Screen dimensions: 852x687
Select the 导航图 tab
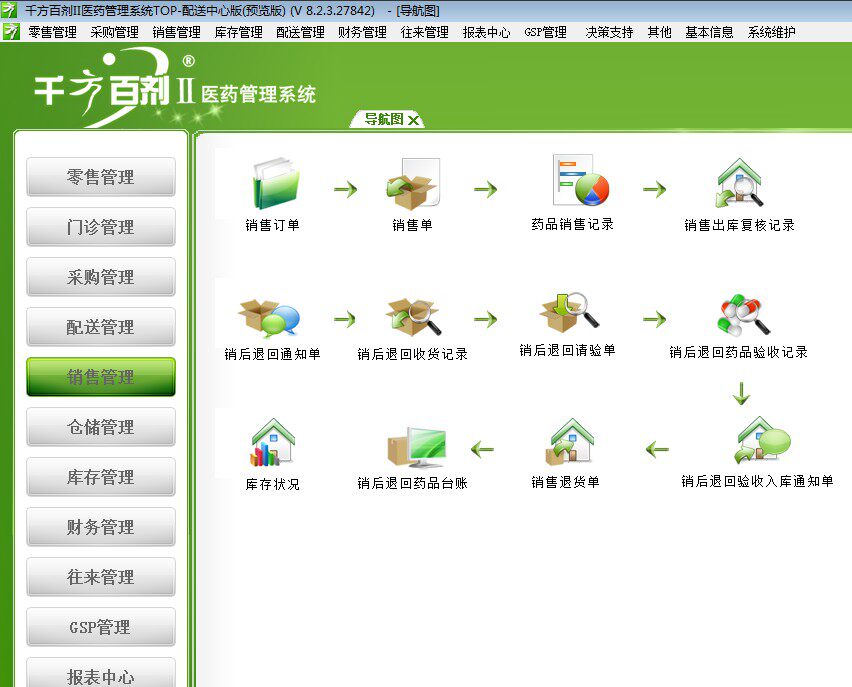[x=383, y=119]
